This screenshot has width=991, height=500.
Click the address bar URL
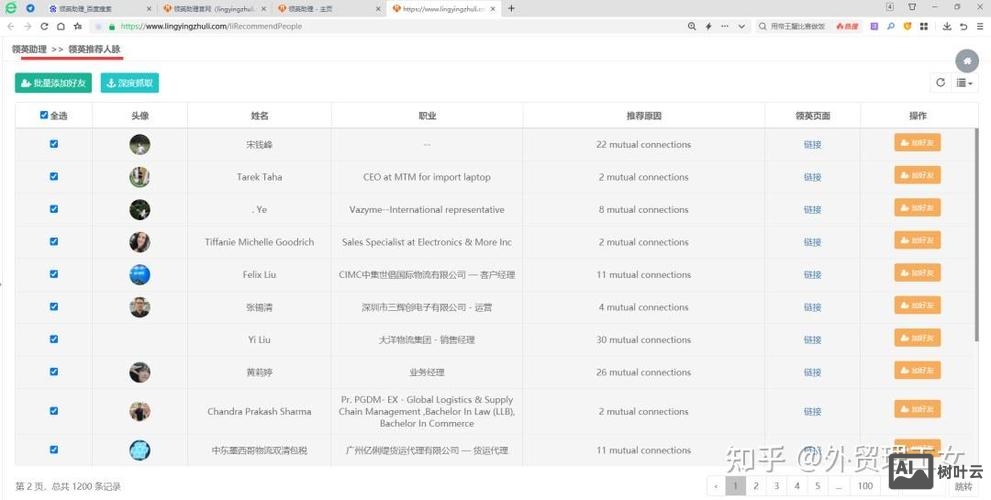[211, 27]
